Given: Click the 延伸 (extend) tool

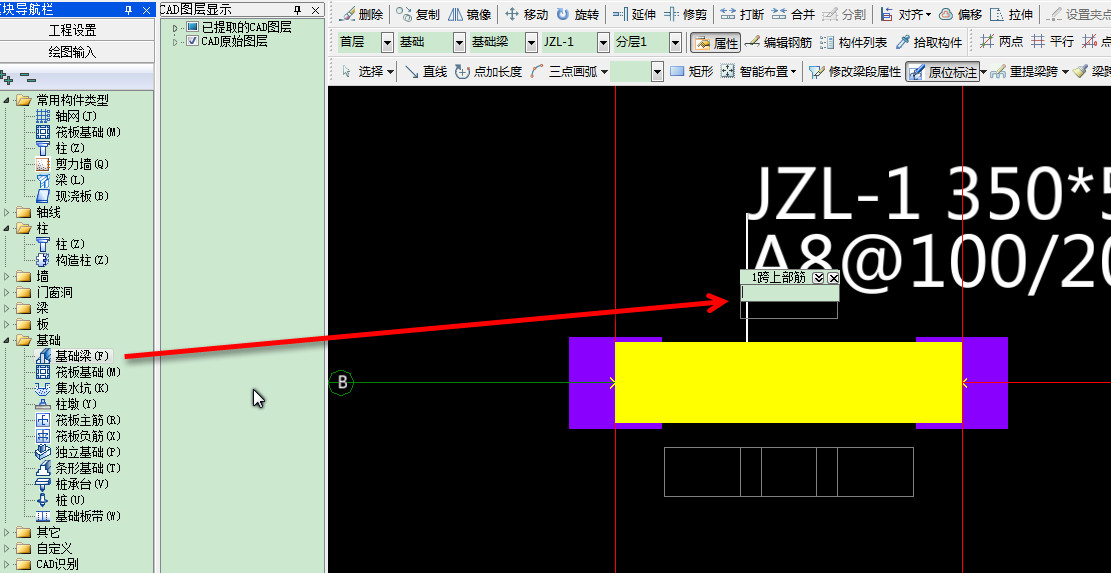Looking at the screenshot, I should (x=634, y=15).
